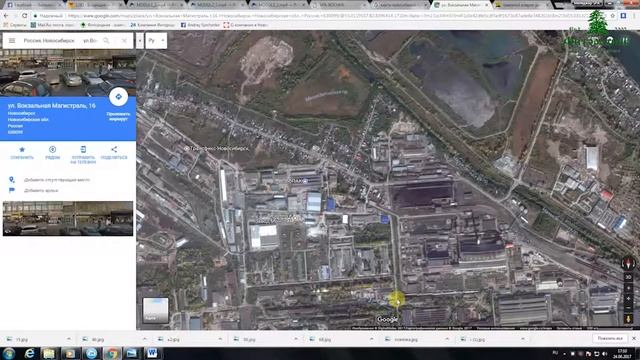Click the search magnifier icon in Maps
The image size is (640, 360).
coord(106,40)
